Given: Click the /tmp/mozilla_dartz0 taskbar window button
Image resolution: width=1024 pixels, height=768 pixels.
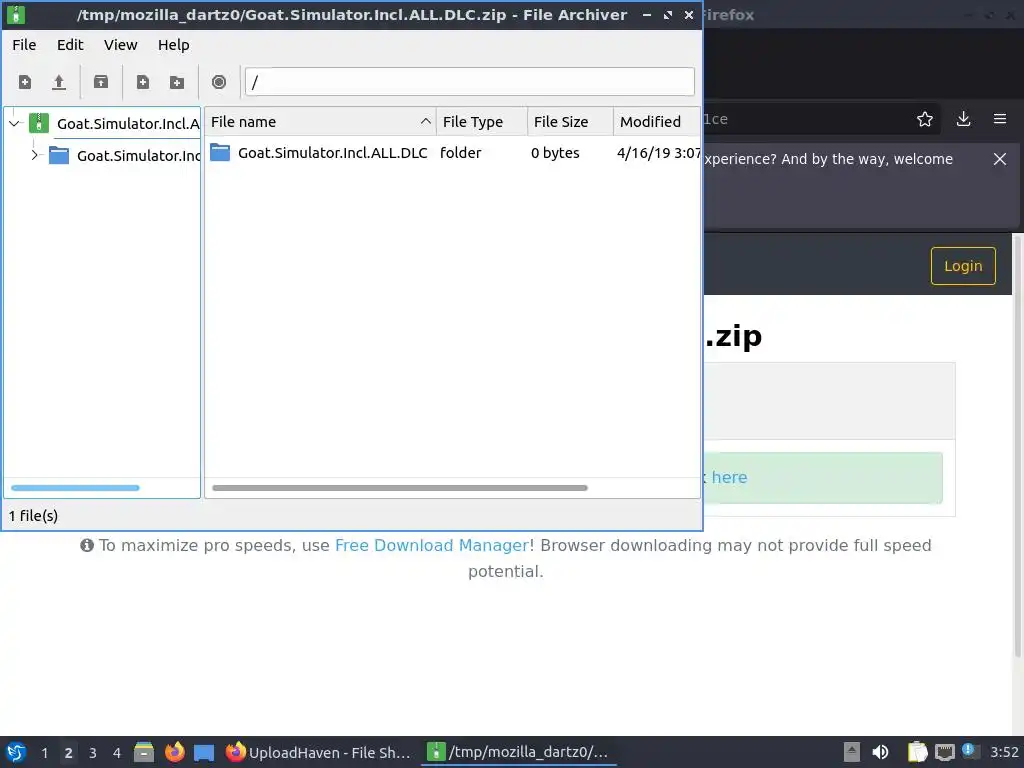Looking at the screenshot, I should point(519,752).
